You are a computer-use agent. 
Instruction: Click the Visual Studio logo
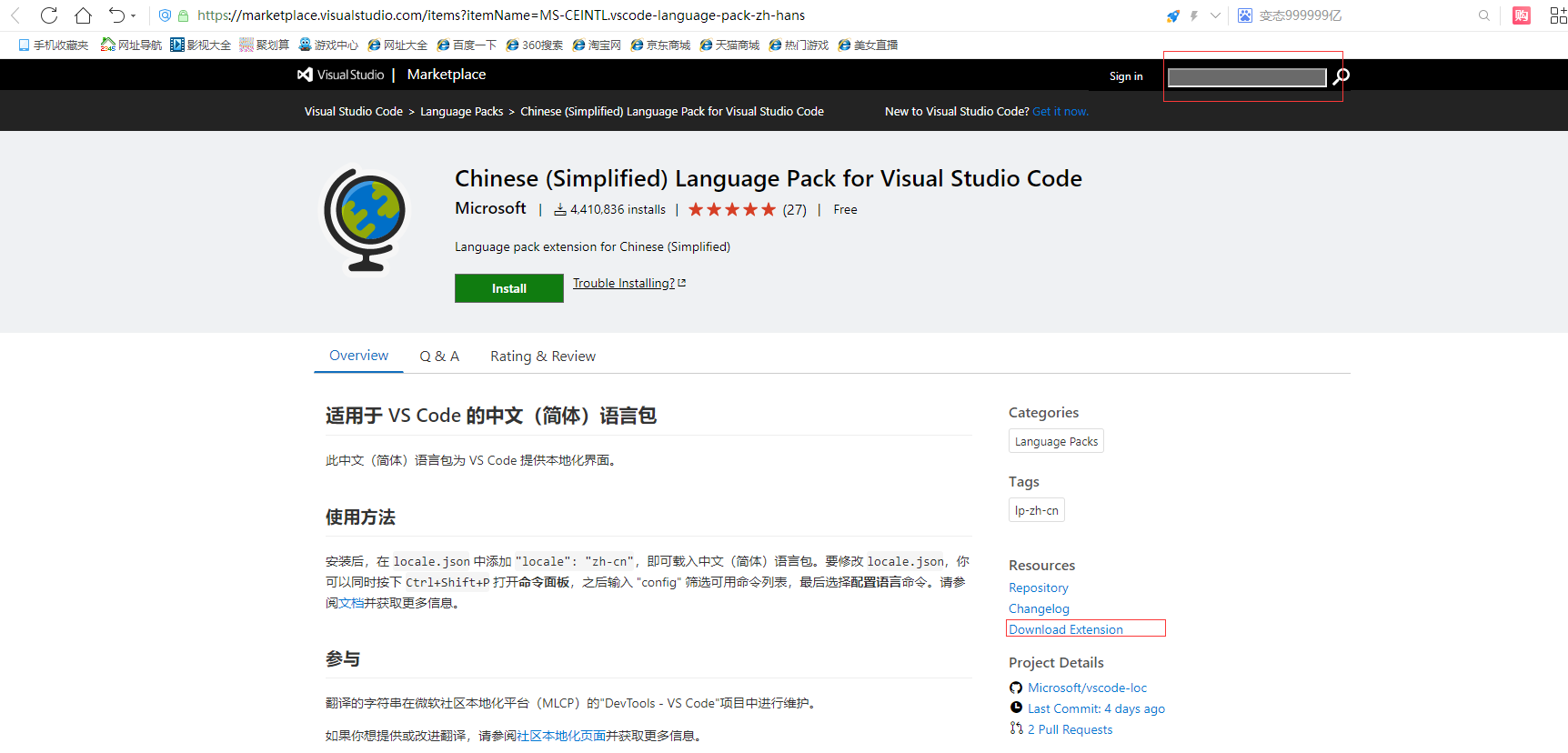pos(341,75)
